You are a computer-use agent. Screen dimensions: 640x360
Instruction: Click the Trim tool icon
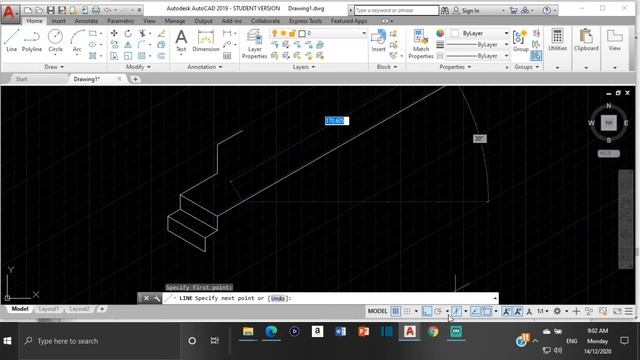[x=142, y=33]
